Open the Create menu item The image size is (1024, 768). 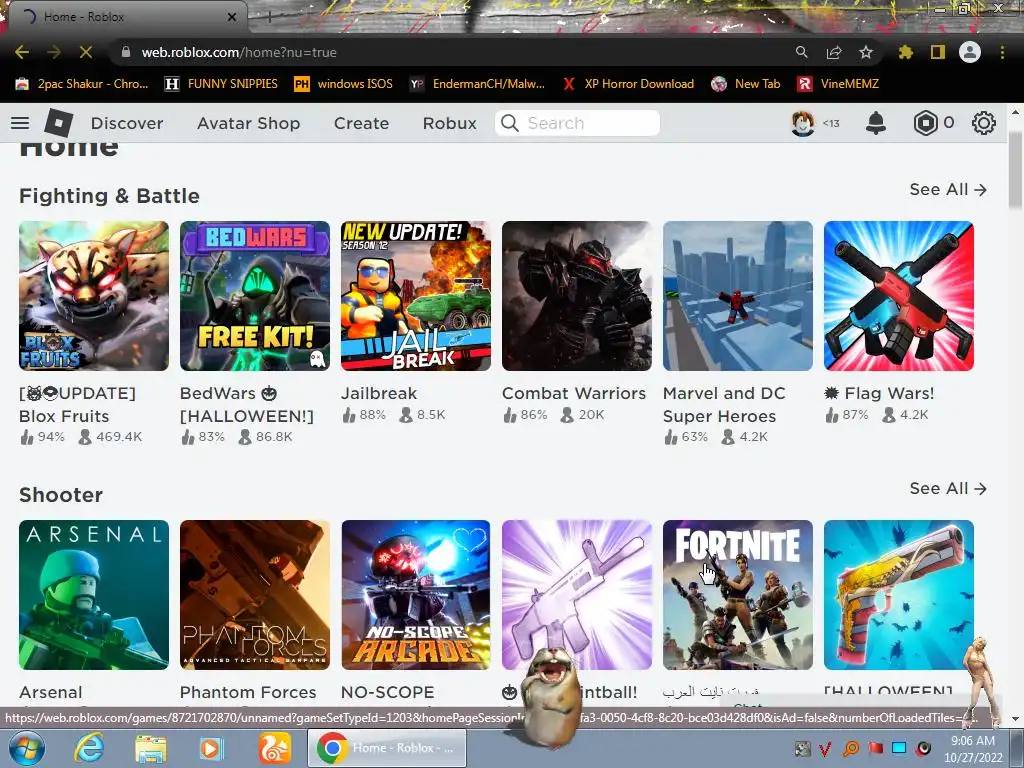pos(361,123)
